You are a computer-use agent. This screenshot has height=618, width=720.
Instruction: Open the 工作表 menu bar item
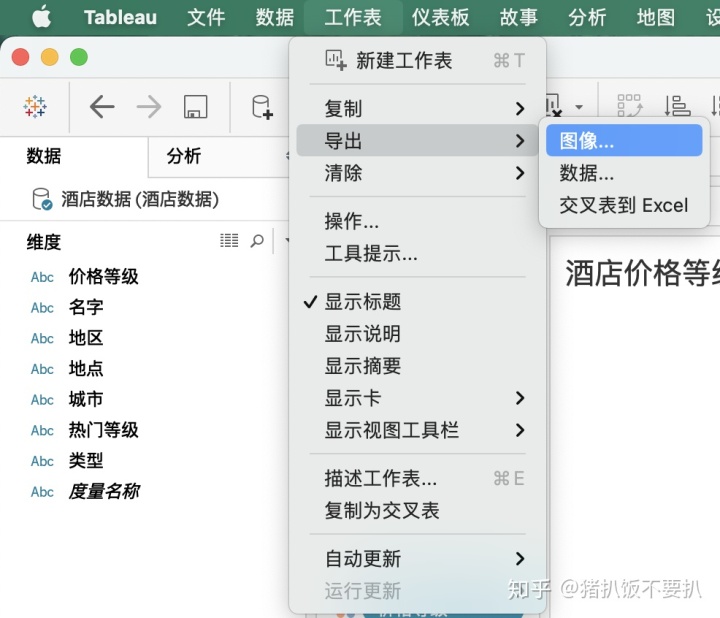coord(353,17)
